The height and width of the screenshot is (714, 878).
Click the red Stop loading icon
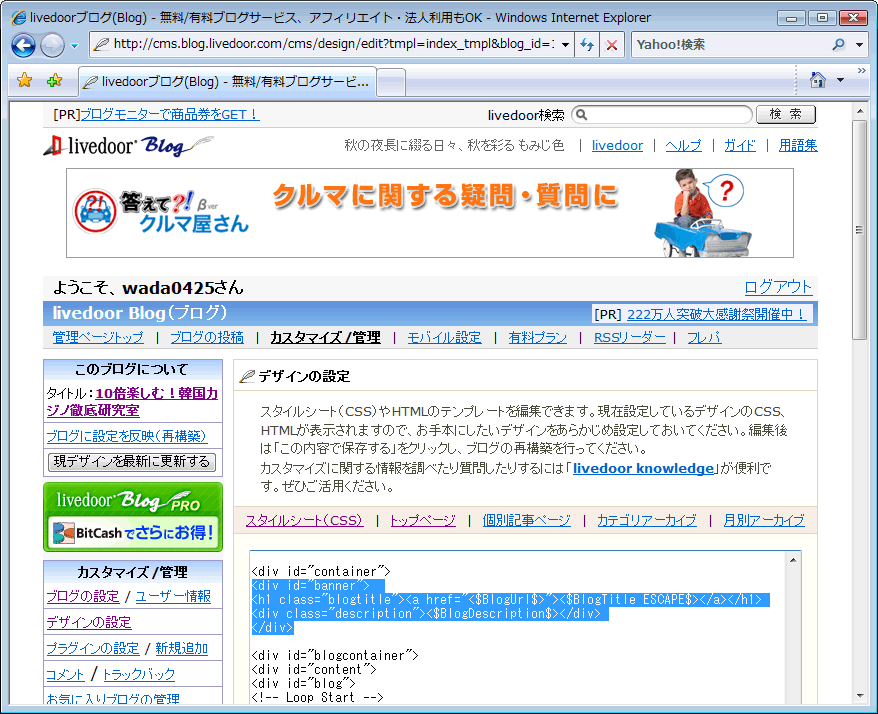pyautogui.click(x=611, y=45)
